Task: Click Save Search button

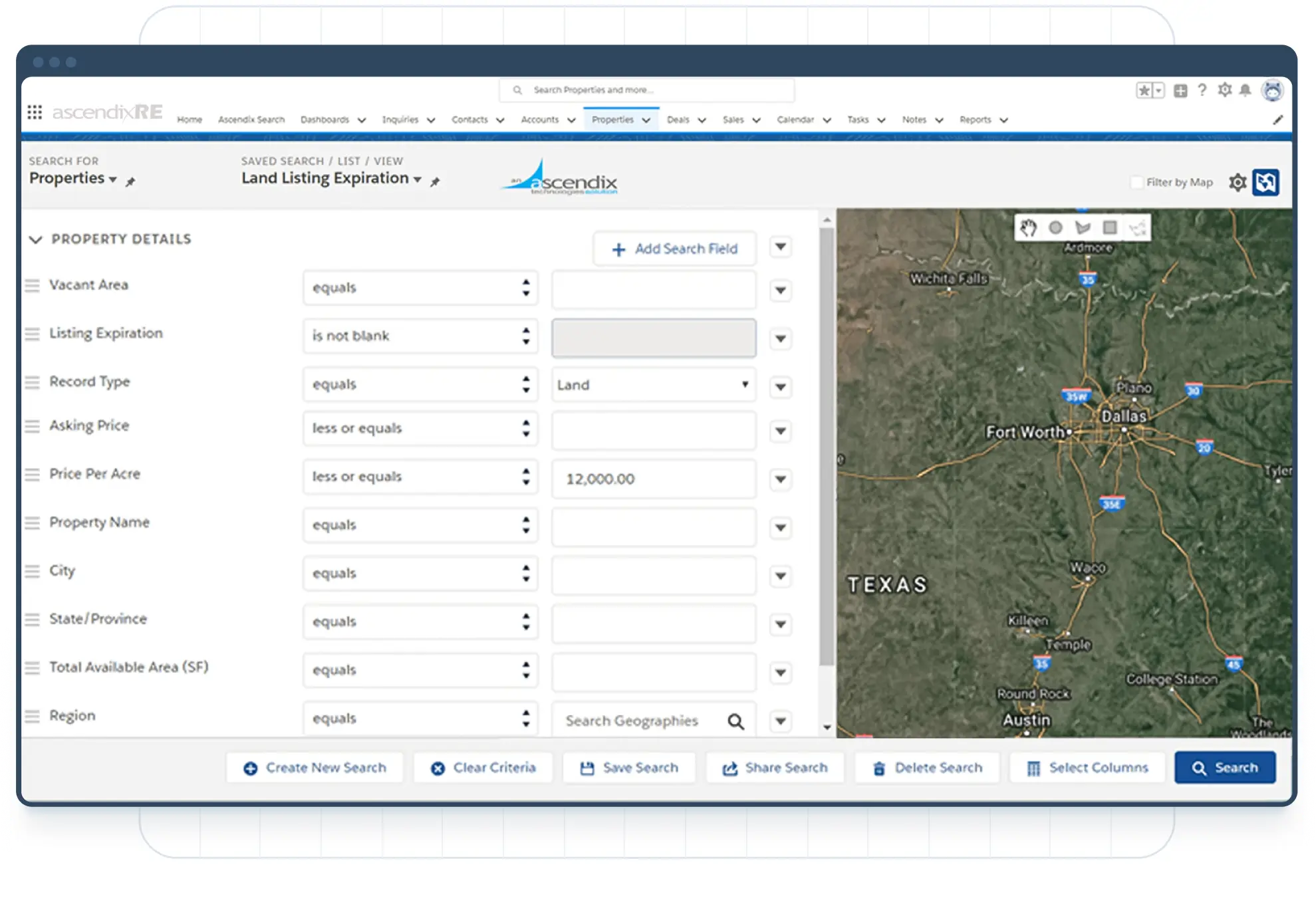Action: click(x=629, y=768)
